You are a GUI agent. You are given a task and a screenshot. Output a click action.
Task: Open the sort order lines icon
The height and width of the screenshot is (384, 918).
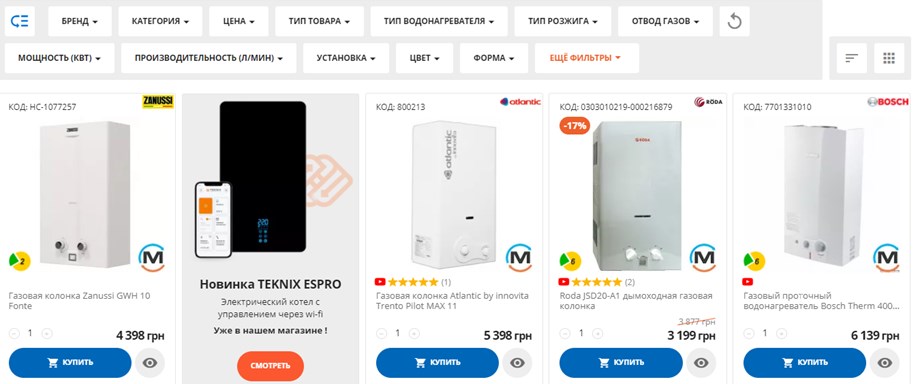[851, 58]
